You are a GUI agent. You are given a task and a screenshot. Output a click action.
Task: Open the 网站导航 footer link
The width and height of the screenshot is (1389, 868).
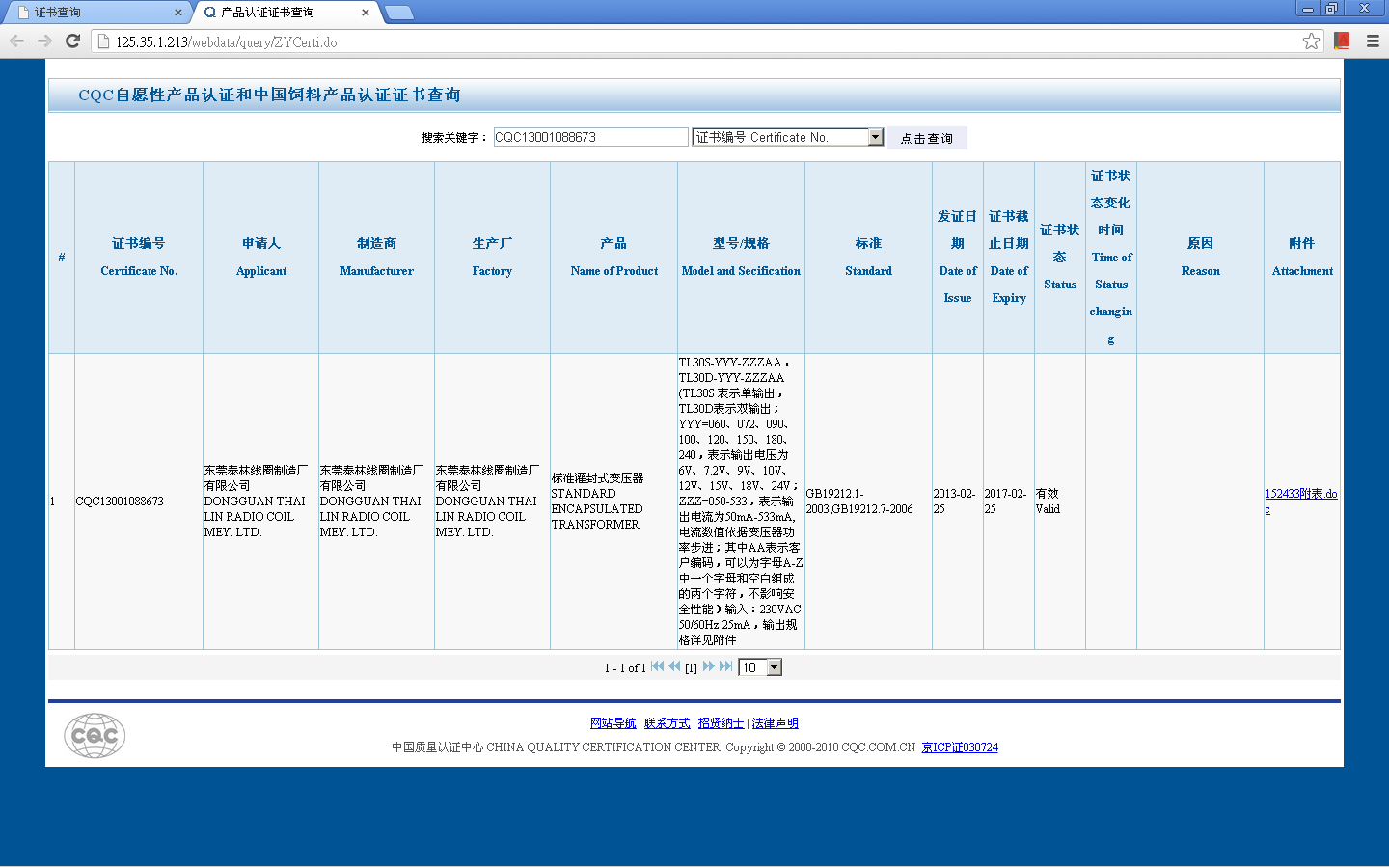tap(613, 723)
